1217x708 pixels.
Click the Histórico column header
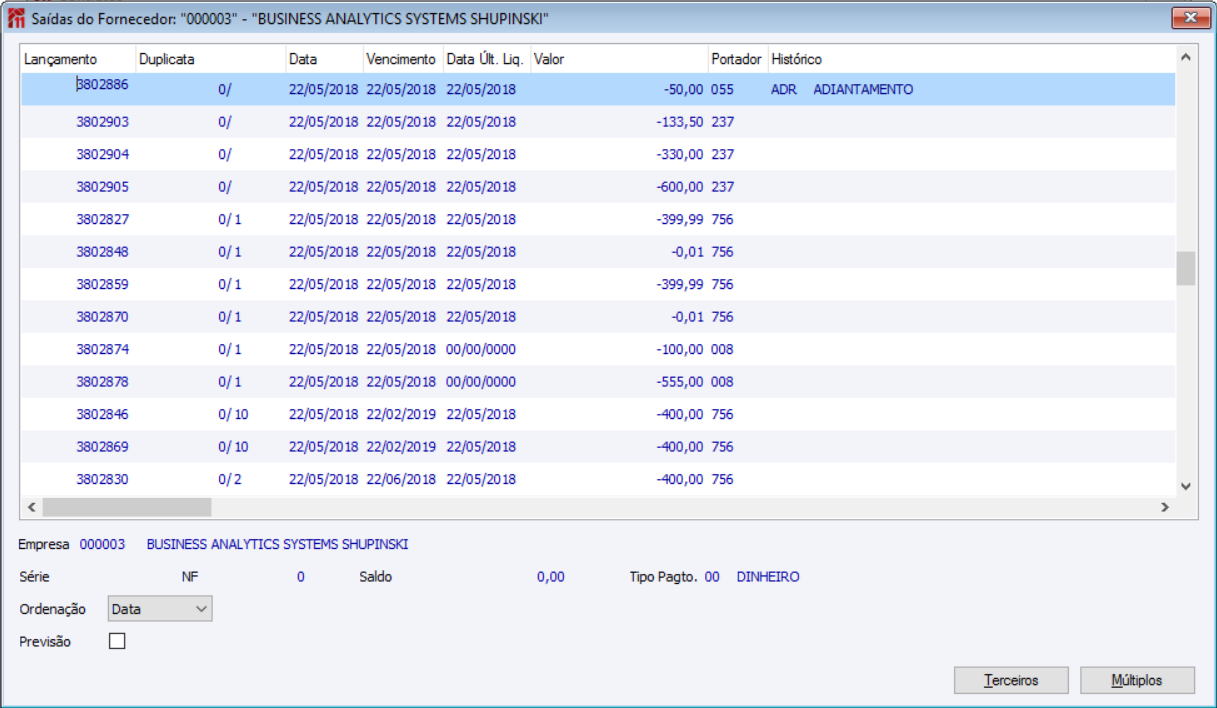click(970, 59)
